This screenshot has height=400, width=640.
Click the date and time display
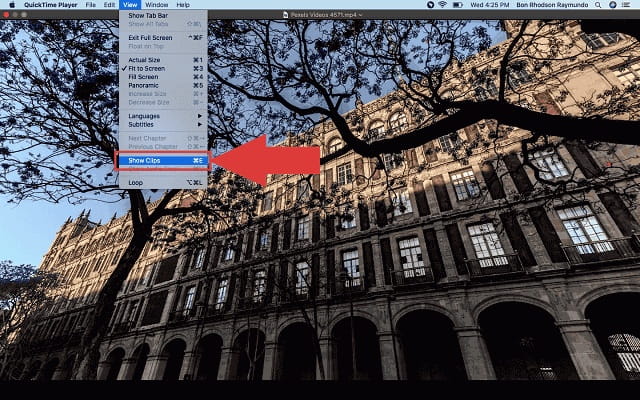[490, 5]
